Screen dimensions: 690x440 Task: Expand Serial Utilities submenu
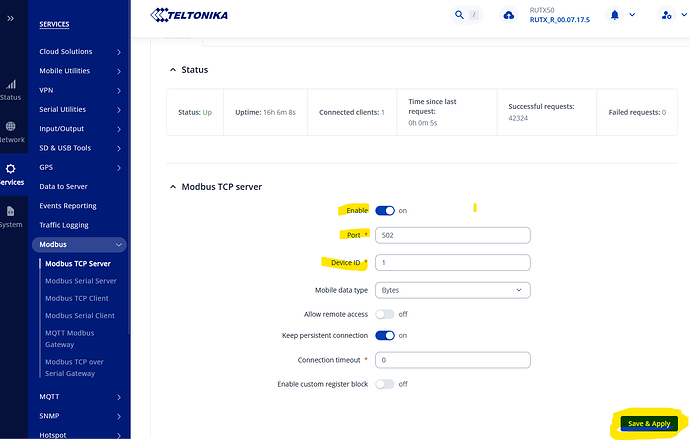pos(80,110)
